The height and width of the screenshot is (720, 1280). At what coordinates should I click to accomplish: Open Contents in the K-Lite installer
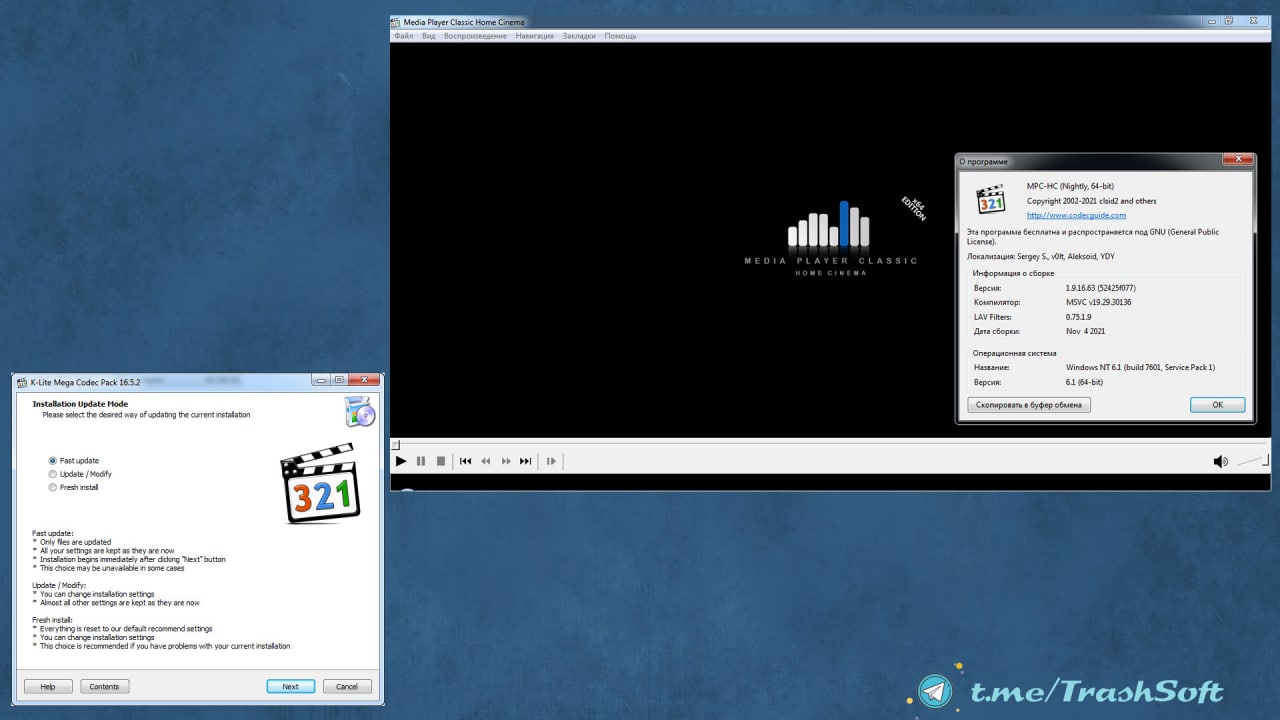tap(104, 687)
